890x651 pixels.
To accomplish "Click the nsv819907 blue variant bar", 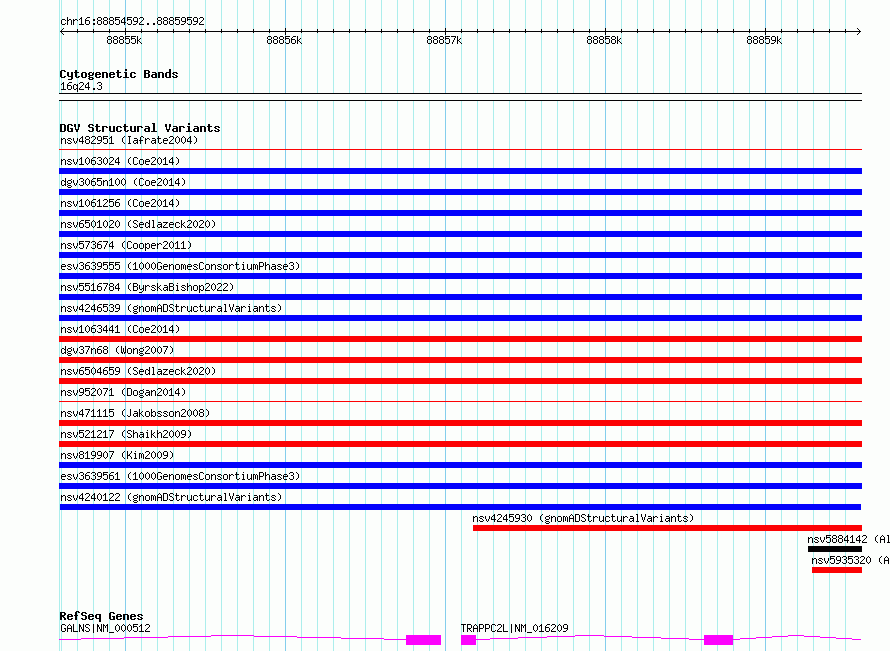I will 460,465.
